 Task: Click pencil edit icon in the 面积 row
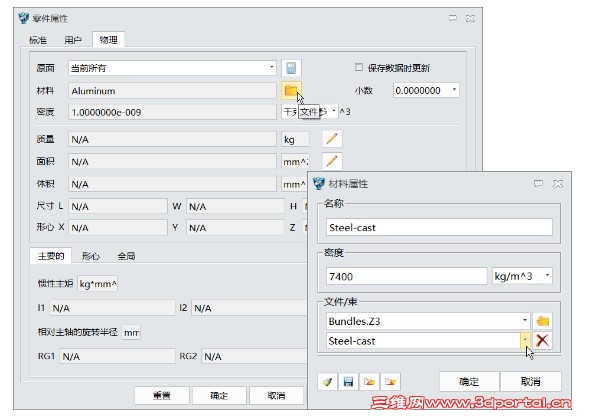pos(332,161)
